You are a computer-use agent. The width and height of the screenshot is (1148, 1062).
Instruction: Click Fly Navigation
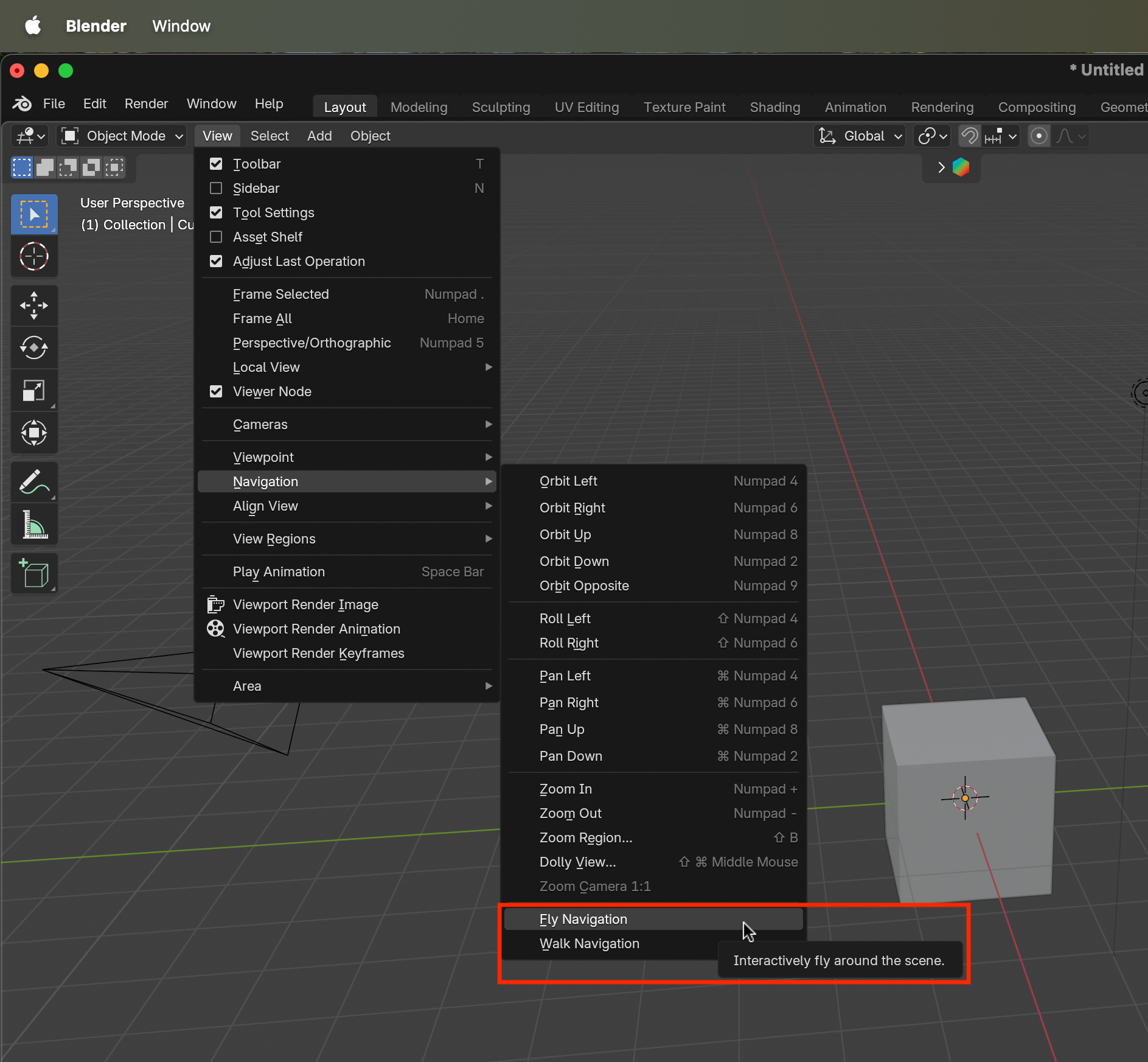pyautogui.click(x=653, y=919)
